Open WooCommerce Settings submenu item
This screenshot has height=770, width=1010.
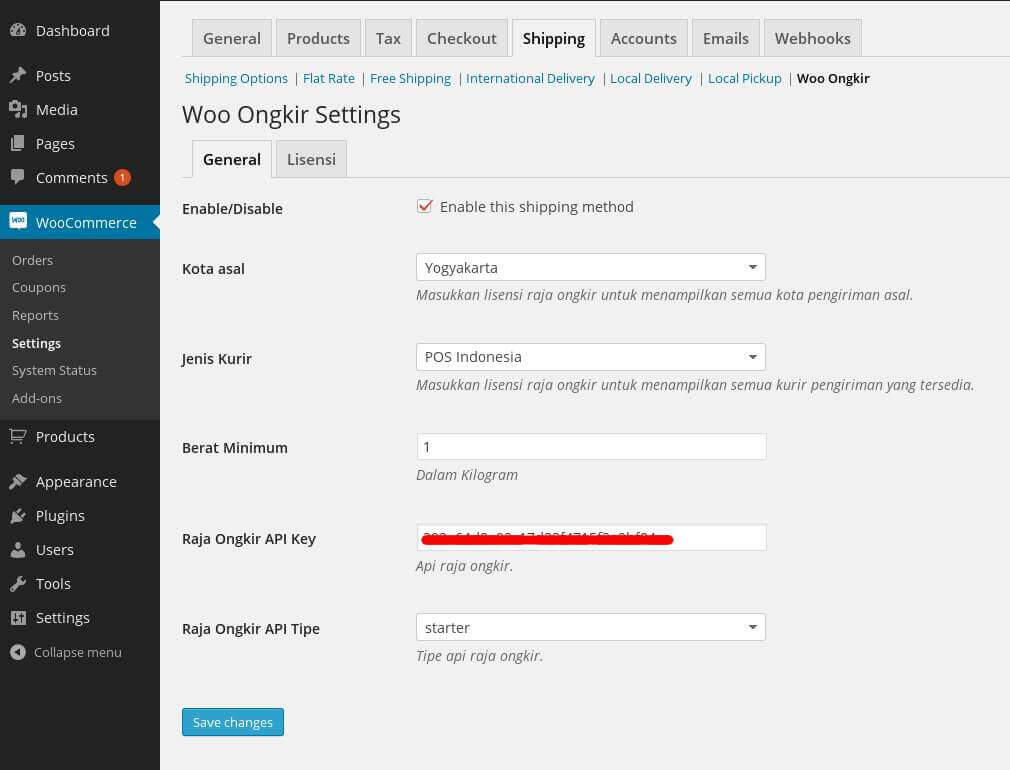[x=36, y=343]
